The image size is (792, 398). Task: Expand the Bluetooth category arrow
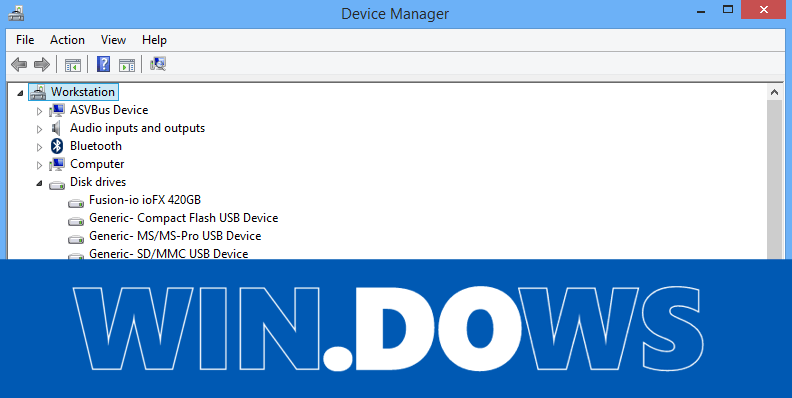tap(39, 147)
